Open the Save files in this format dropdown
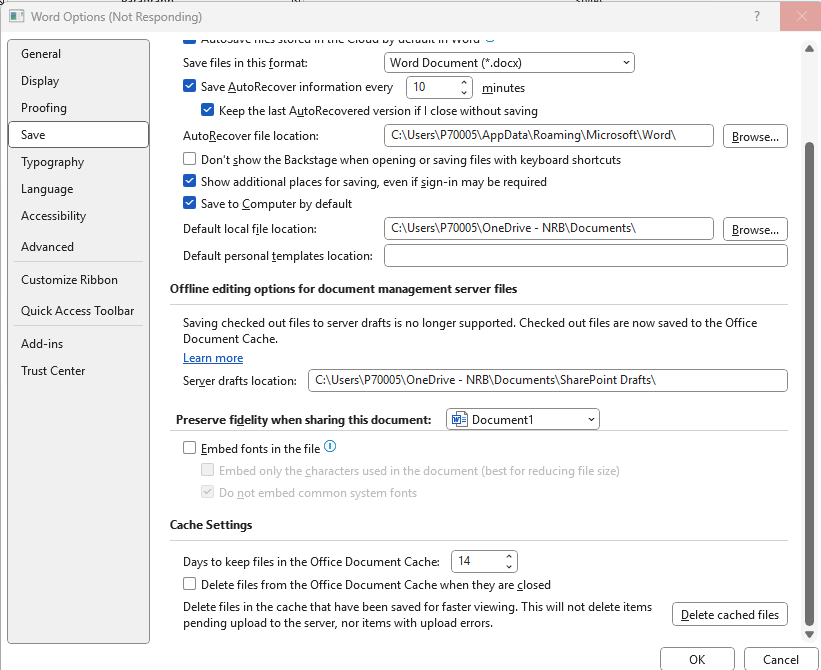The height and width of the screenshot is (670, 821). pyautogui.click(x=510, y=63)
